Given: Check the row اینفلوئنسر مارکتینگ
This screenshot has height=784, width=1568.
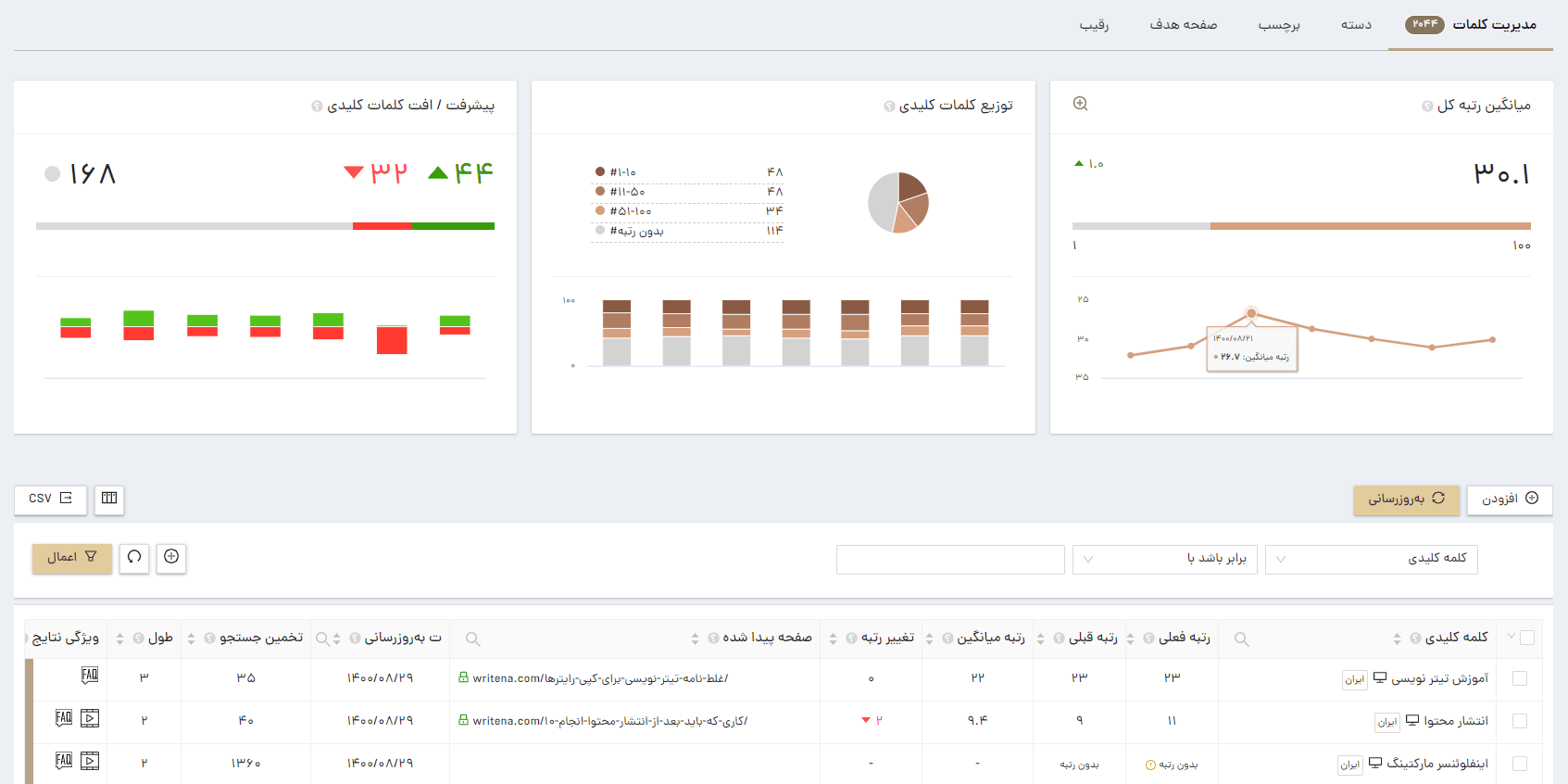Looking at the screenshot, I should [1520, 764].
